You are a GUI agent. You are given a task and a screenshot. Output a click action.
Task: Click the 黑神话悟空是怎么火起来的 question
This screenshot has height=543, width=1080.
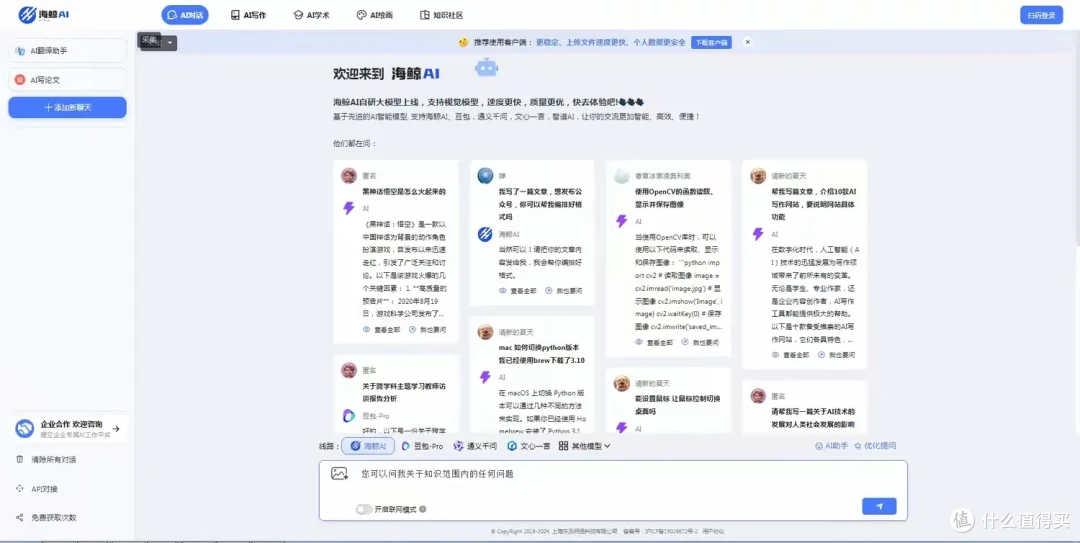[404, 192]
